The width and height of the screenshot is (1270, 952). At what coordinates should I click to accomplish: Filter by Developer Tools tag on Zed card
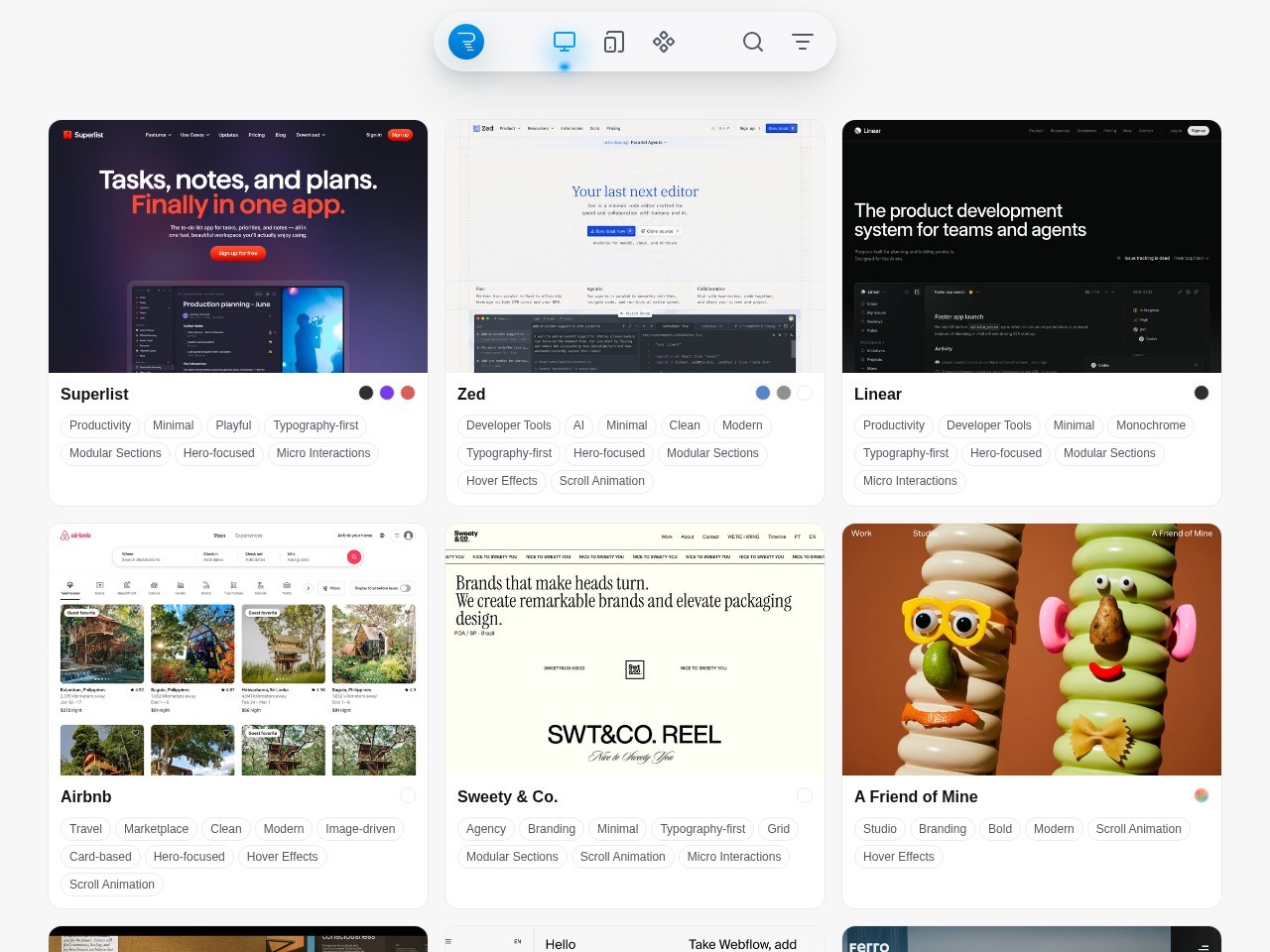(x=509, y=425)
